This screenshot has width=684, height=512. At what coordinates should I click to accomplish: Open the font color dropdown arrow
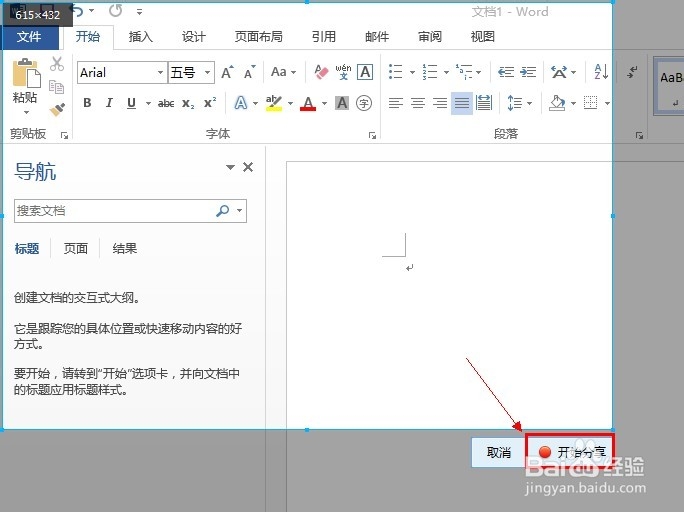click(x=325, y=104)
